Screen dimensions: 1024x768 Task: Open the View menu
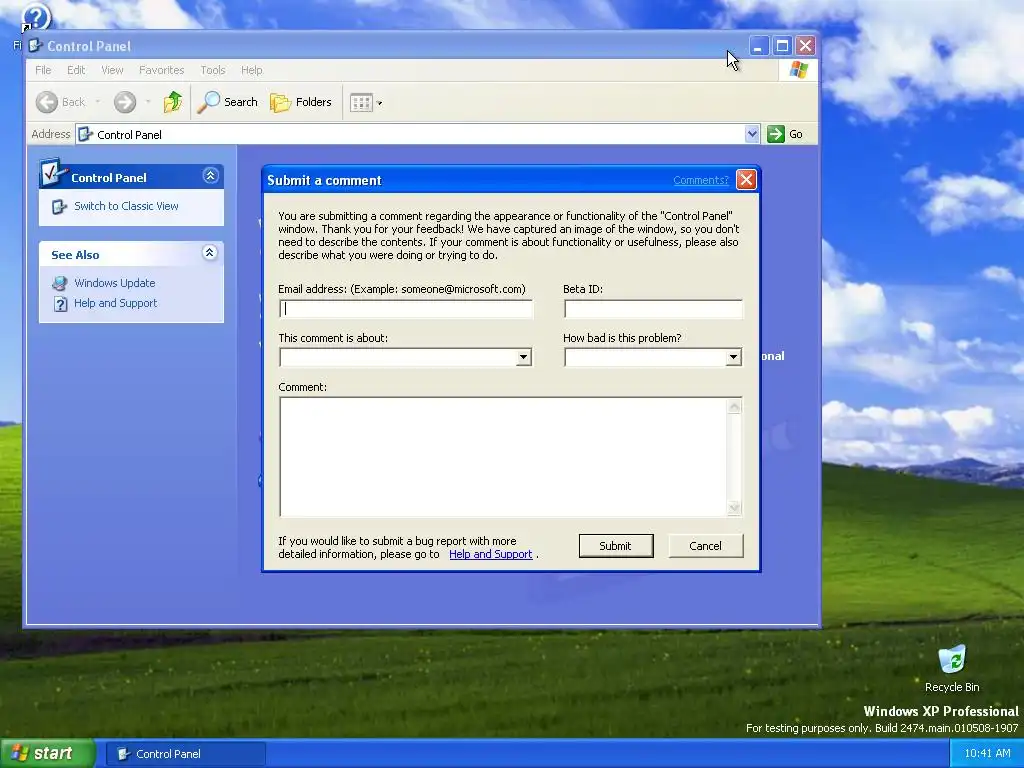tap(112, 70)
